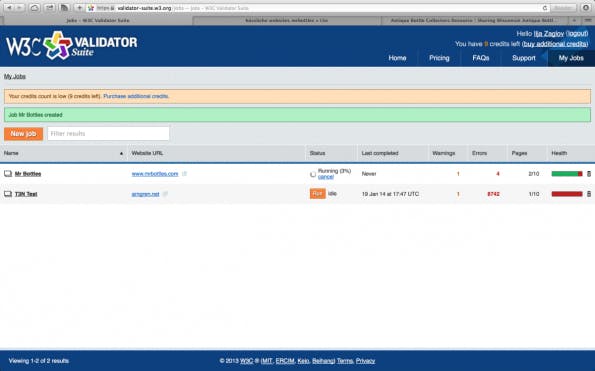Open the www.mrbottles.com link

pyautogui.click(x=155, y=174)
